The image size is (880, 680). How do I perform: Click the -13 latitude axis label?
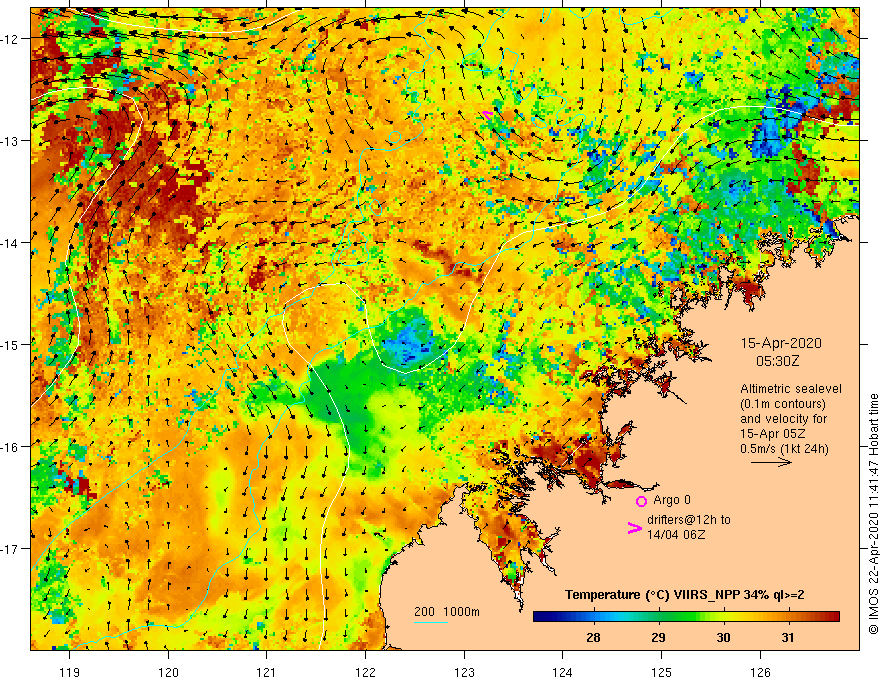(x=10, y=141)
